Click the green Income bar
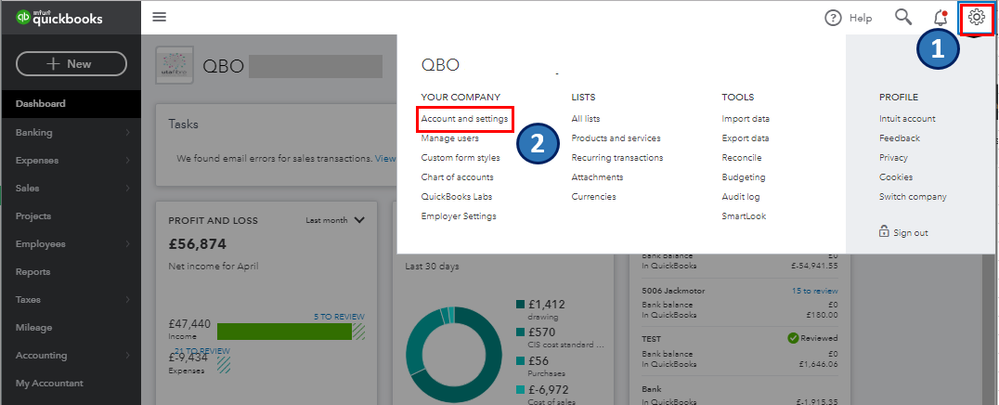 click(x=284, y=332)
